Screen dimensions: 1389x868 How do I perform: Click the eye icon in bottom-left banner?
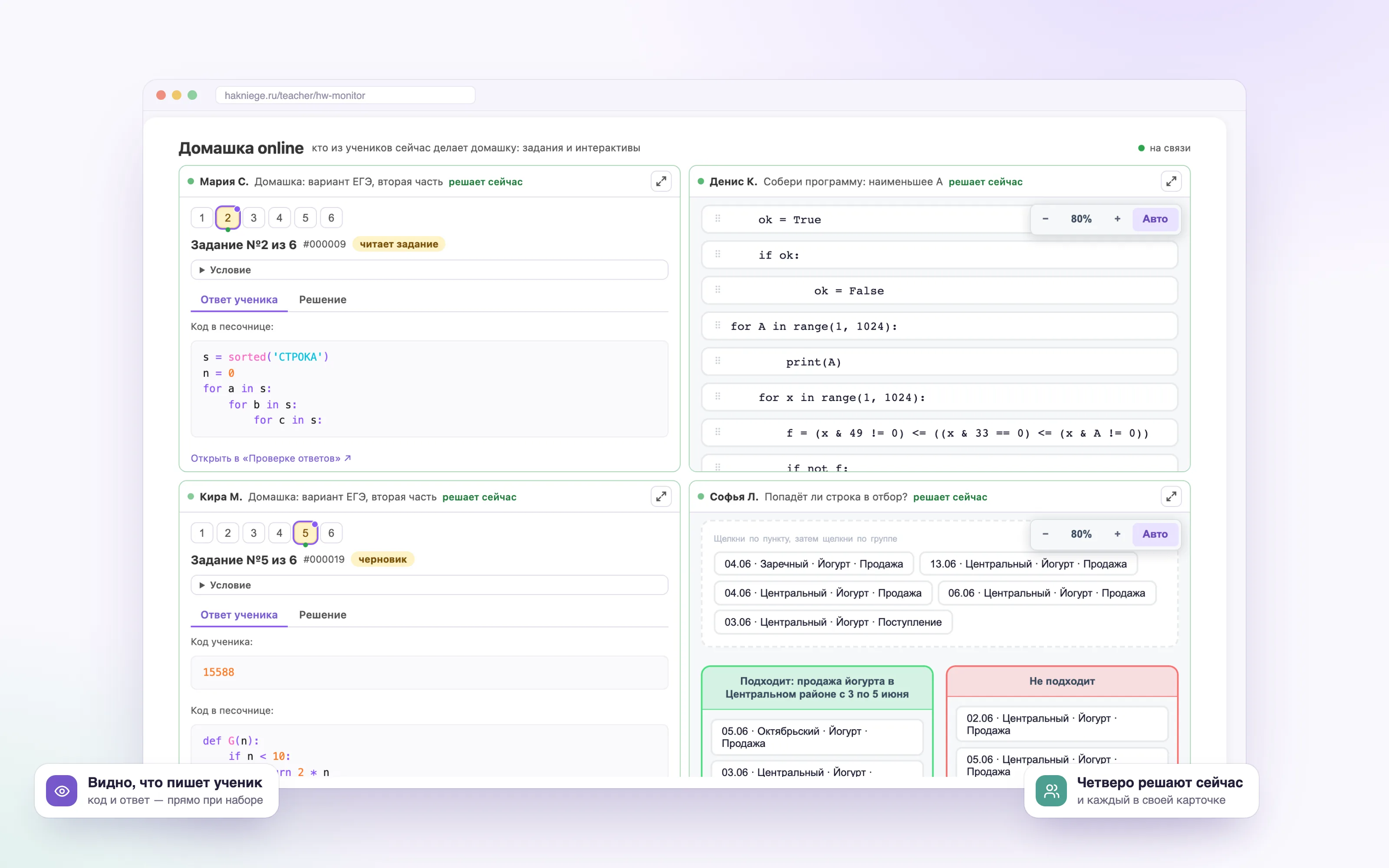click(62, 790)
